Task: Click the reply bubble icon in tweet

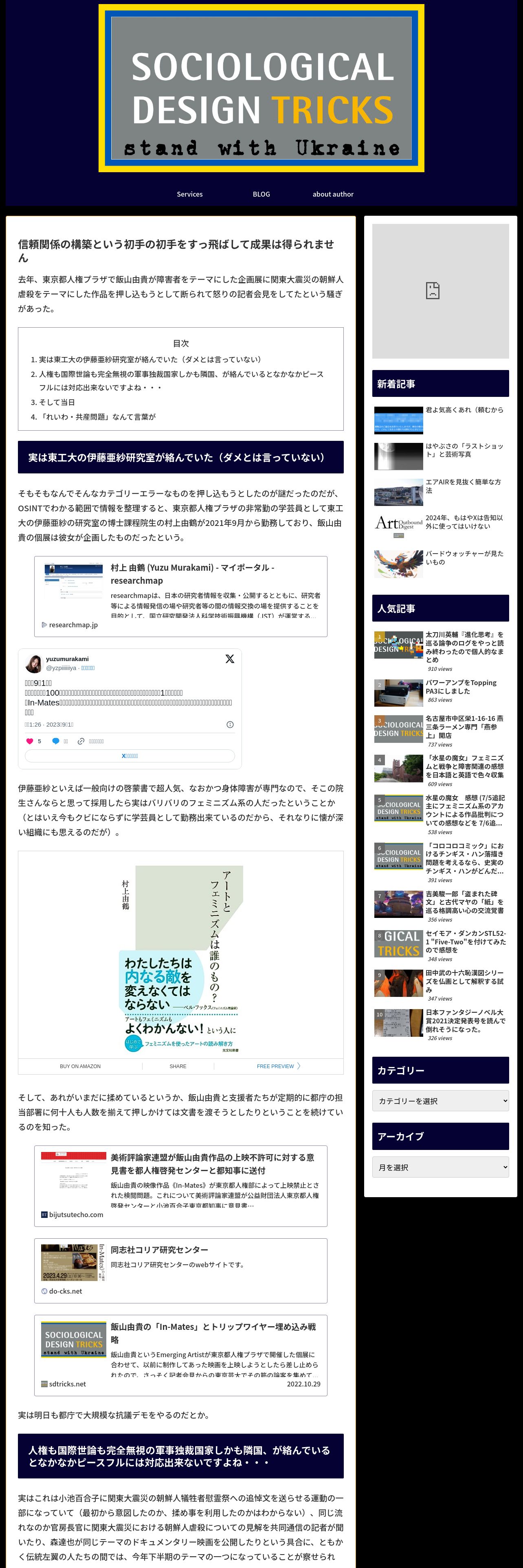Action: (55, 741)
